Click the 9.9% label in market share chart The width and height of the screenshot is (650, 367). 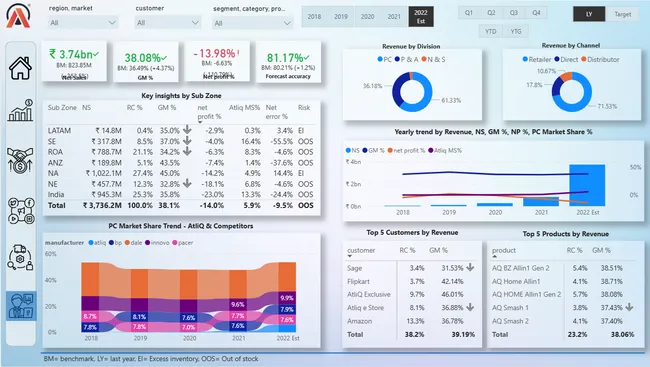(x=287, y=298)
